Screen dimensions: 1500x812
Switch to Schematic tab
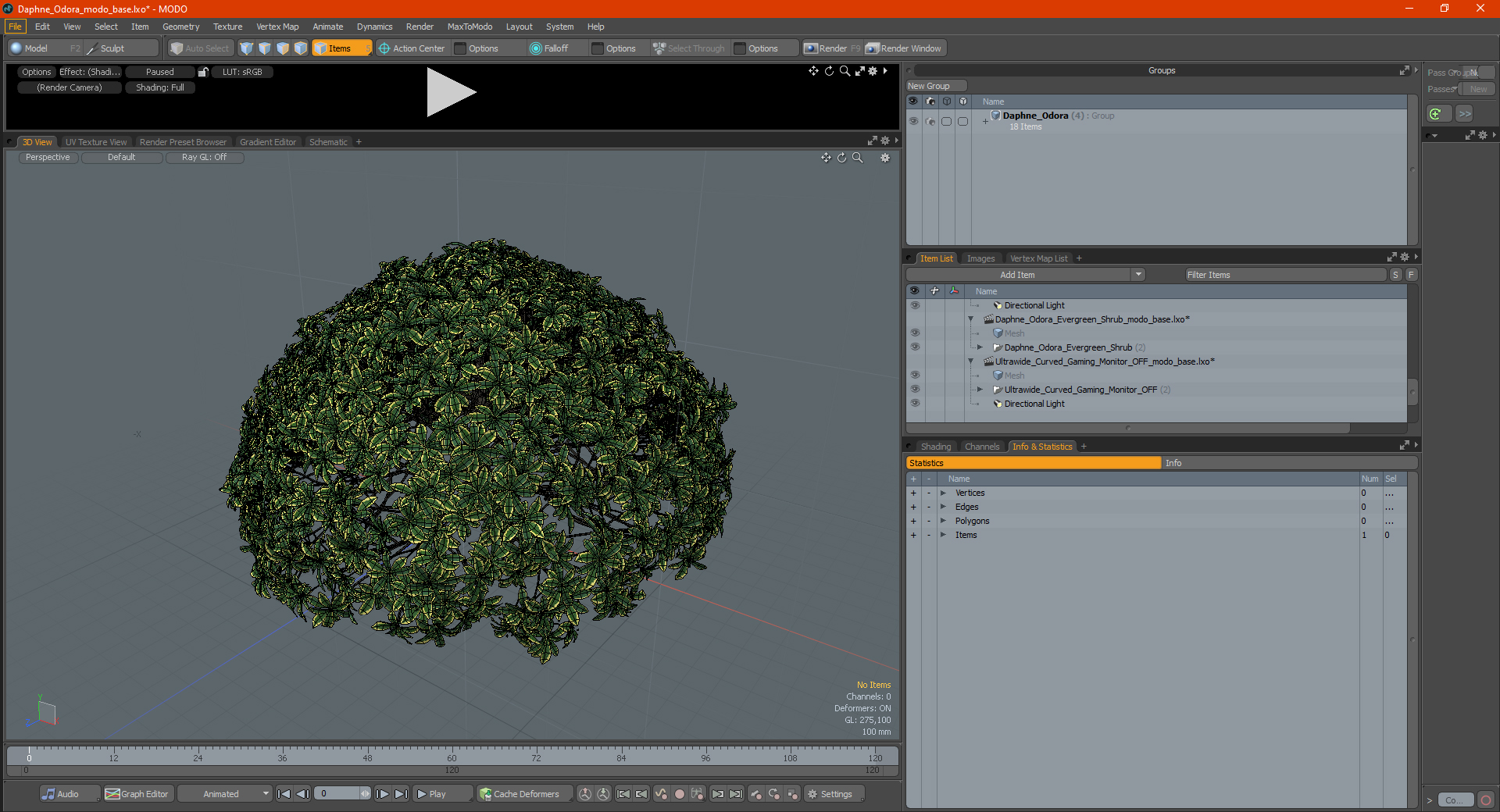[x=328, y=142]
